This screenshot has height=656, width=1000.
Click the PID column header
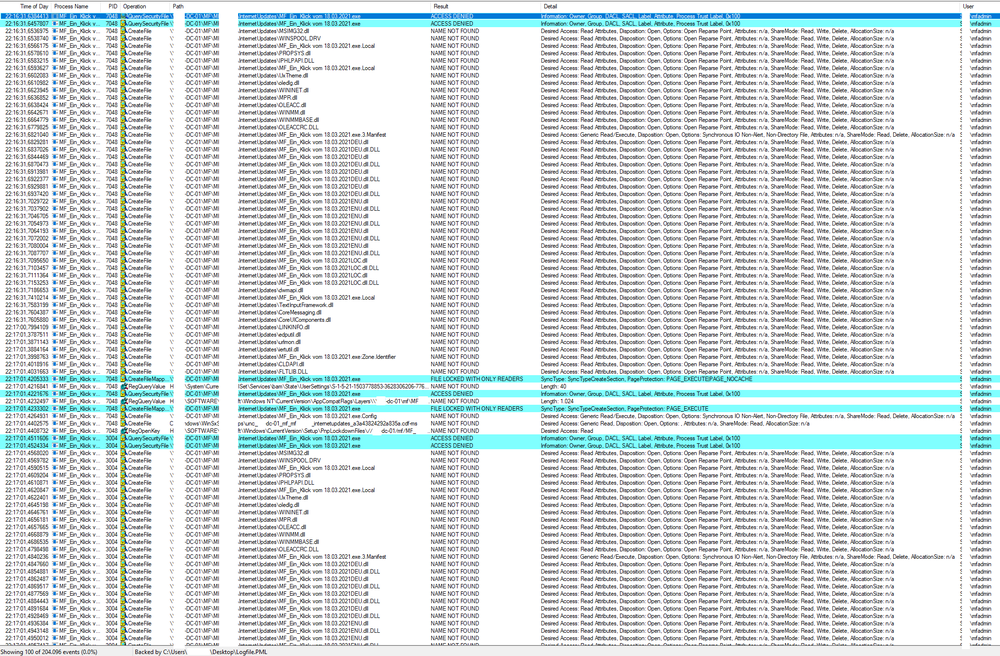[x=113, y=6]
